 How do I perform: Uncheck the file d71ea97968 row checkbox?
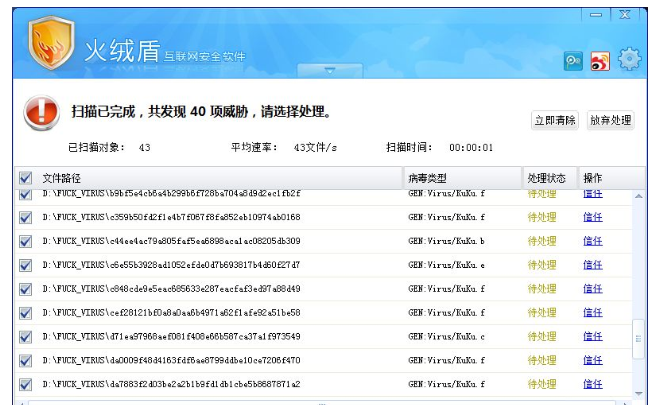pos(25,337)
